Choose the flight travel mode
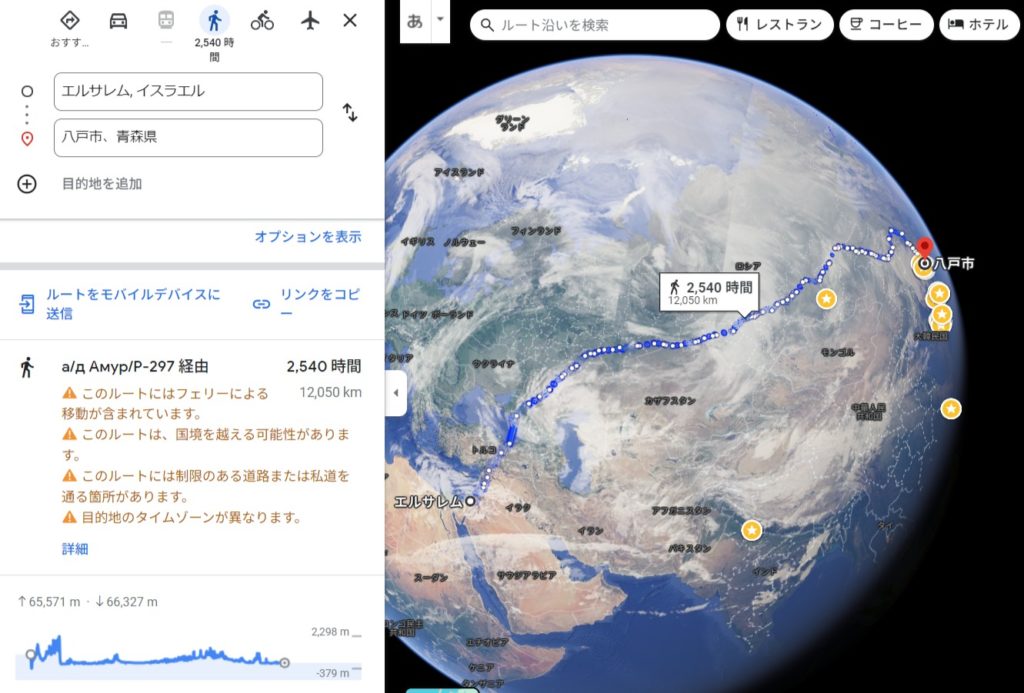Image resolution: width=1024 pixels, height=693 pixels. [x=310, y=21]
